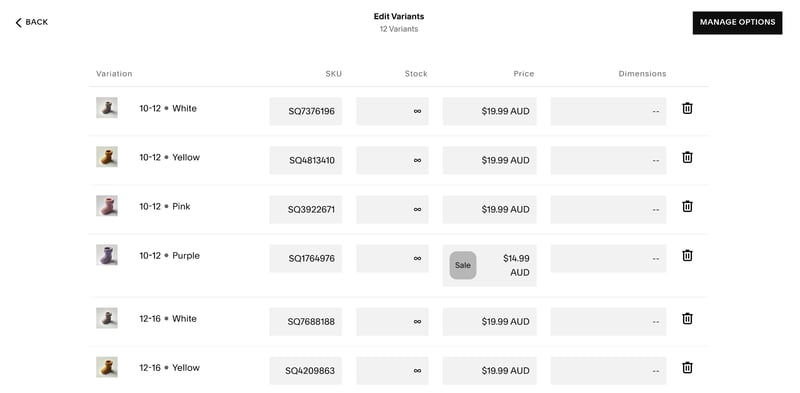The width and height of the screenshot is (800, 393).
Task: Open the 10-12 Pink boot thumbnail
Action: tap(107, 206)
